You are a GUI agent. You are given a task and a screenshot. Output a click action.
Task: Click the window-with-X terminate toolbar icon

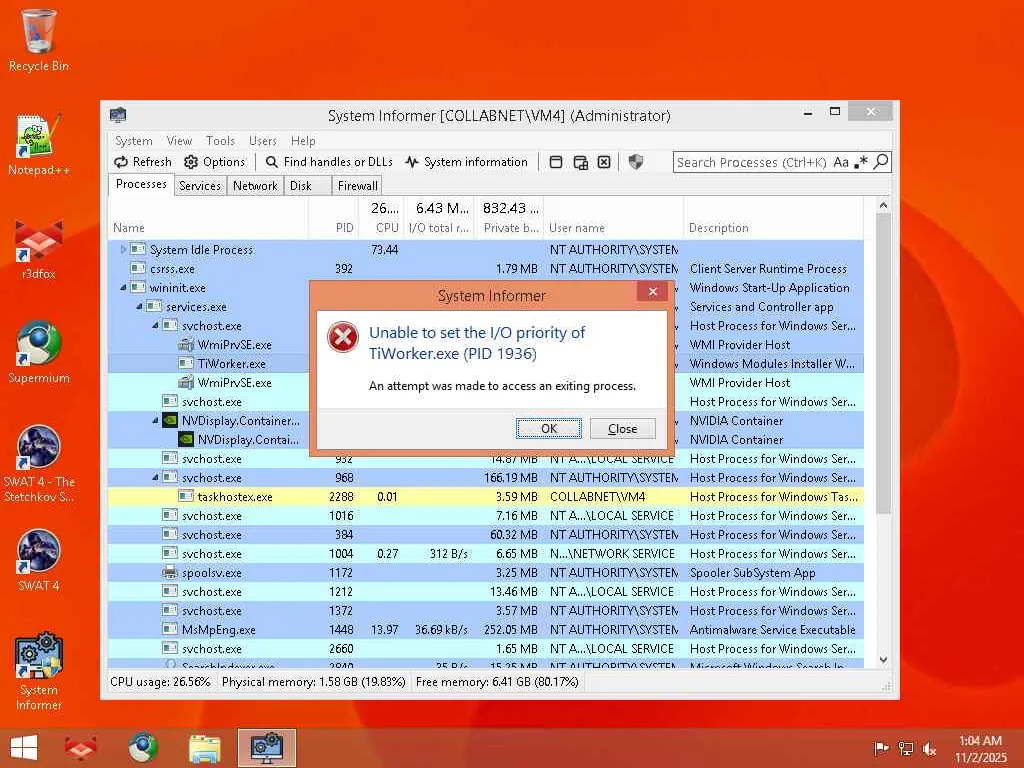pyautogui.click(x=604, y=162)
